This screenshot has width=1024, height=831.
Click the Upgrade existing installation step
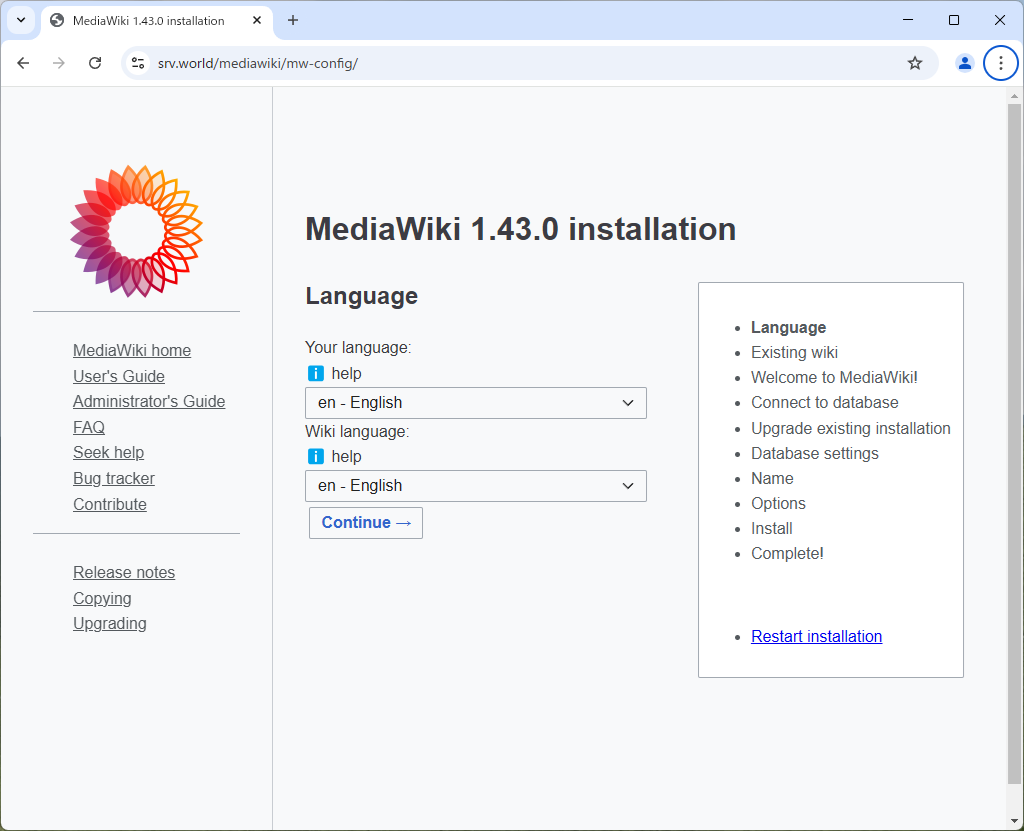pos(850,429)
